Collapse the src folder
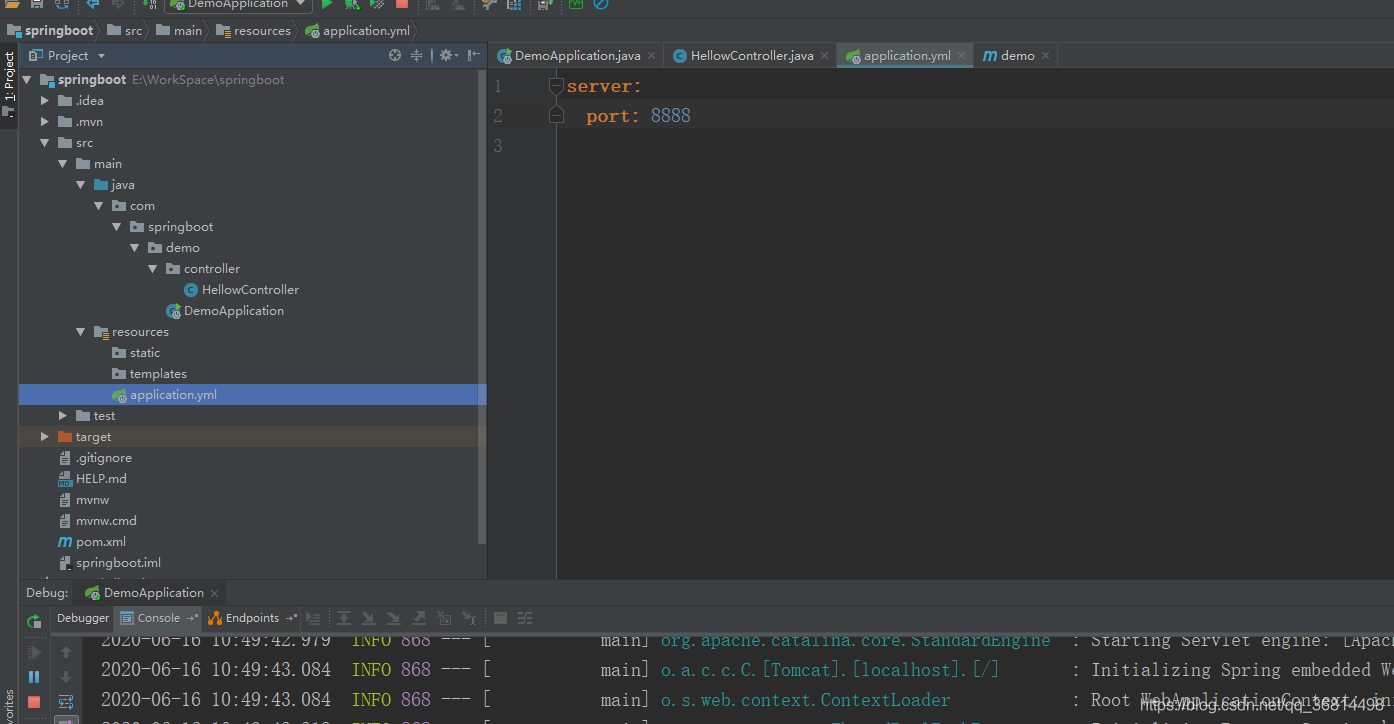This screenshot has width=1394, height=724. 44,143
